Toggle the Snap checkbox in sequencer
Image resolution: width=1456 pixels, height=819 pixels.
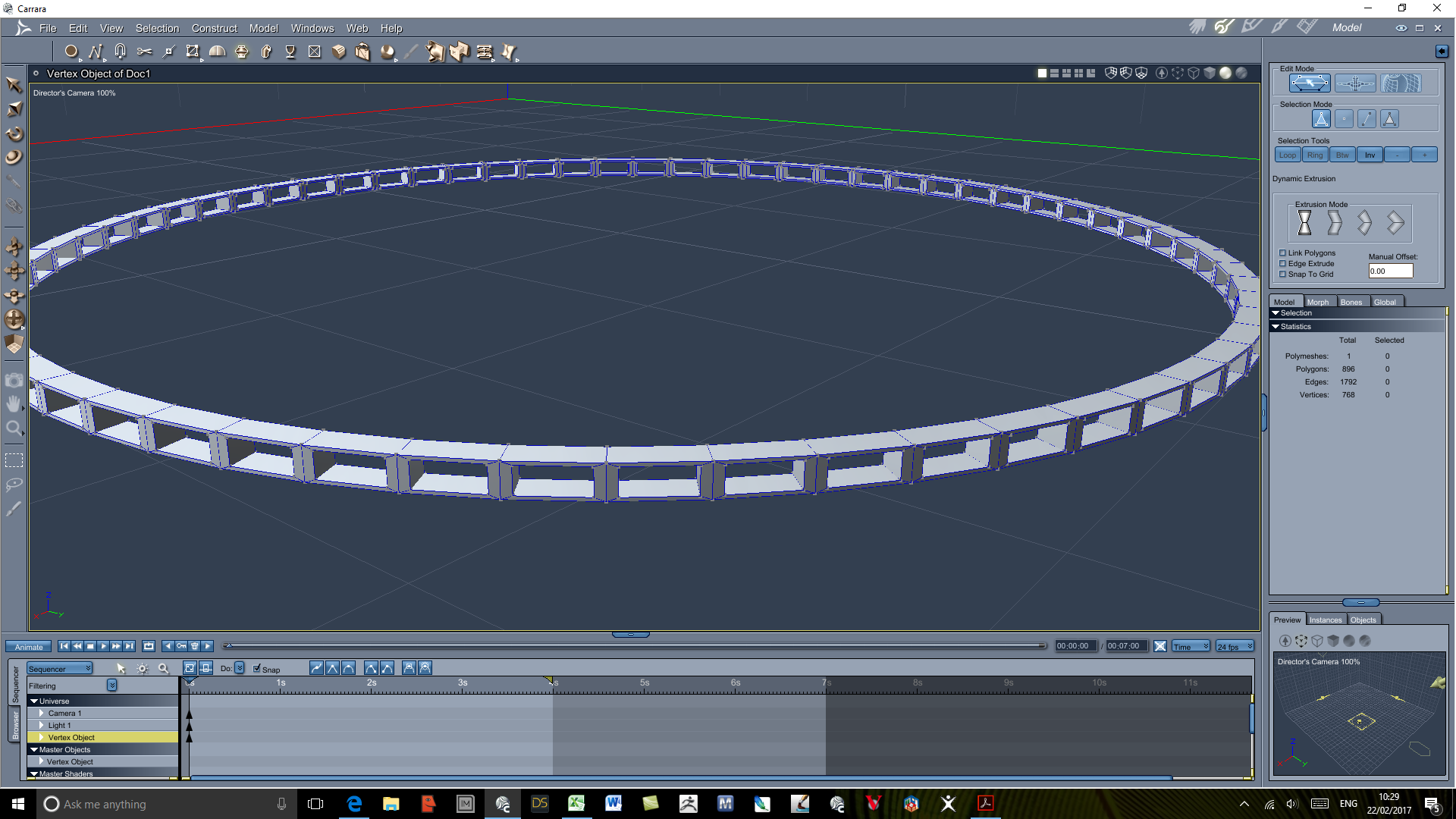click(x=257, y=668)
